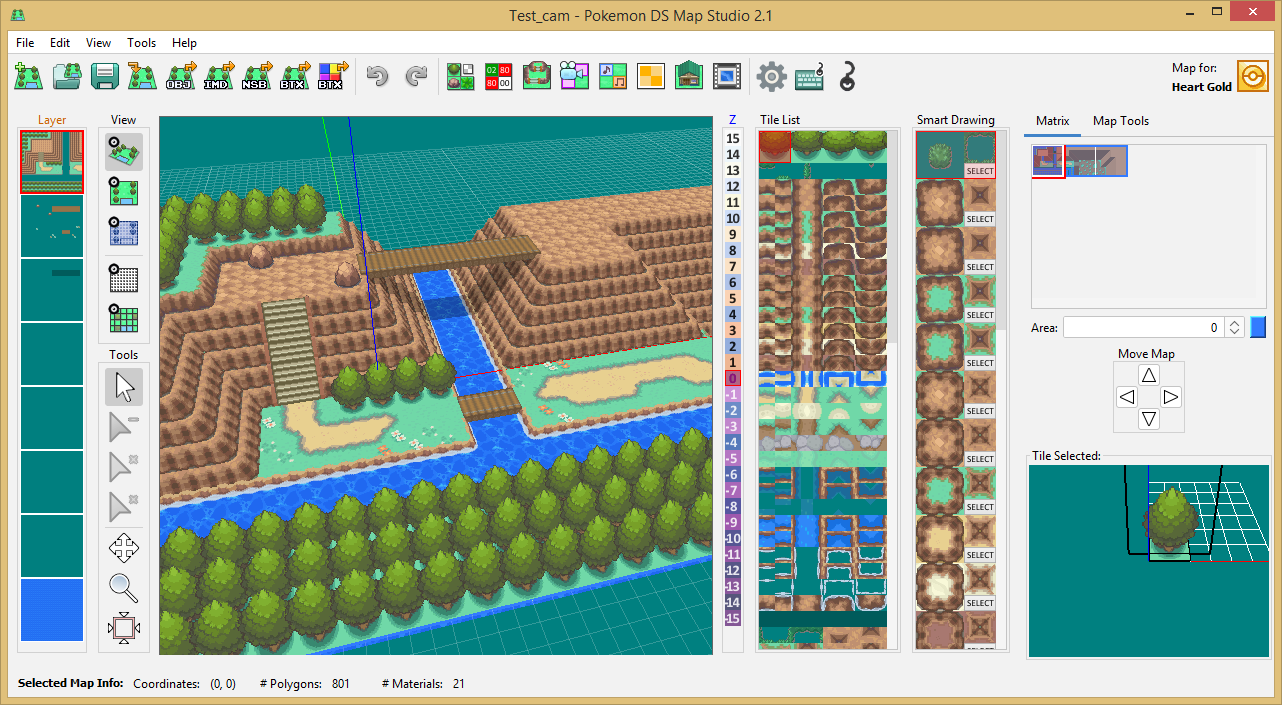Click the yellow-orange squares toolbar icon

pyautogui.click(x=651, y=76)
